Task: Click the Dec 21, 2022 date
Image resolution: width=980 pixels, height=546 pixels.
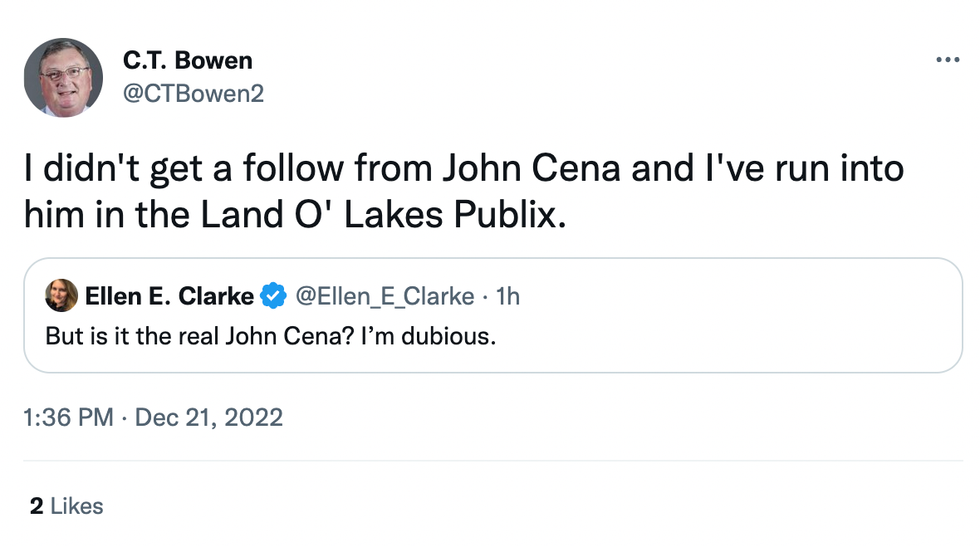Action: pyautogui.click(x=209, y=417)
